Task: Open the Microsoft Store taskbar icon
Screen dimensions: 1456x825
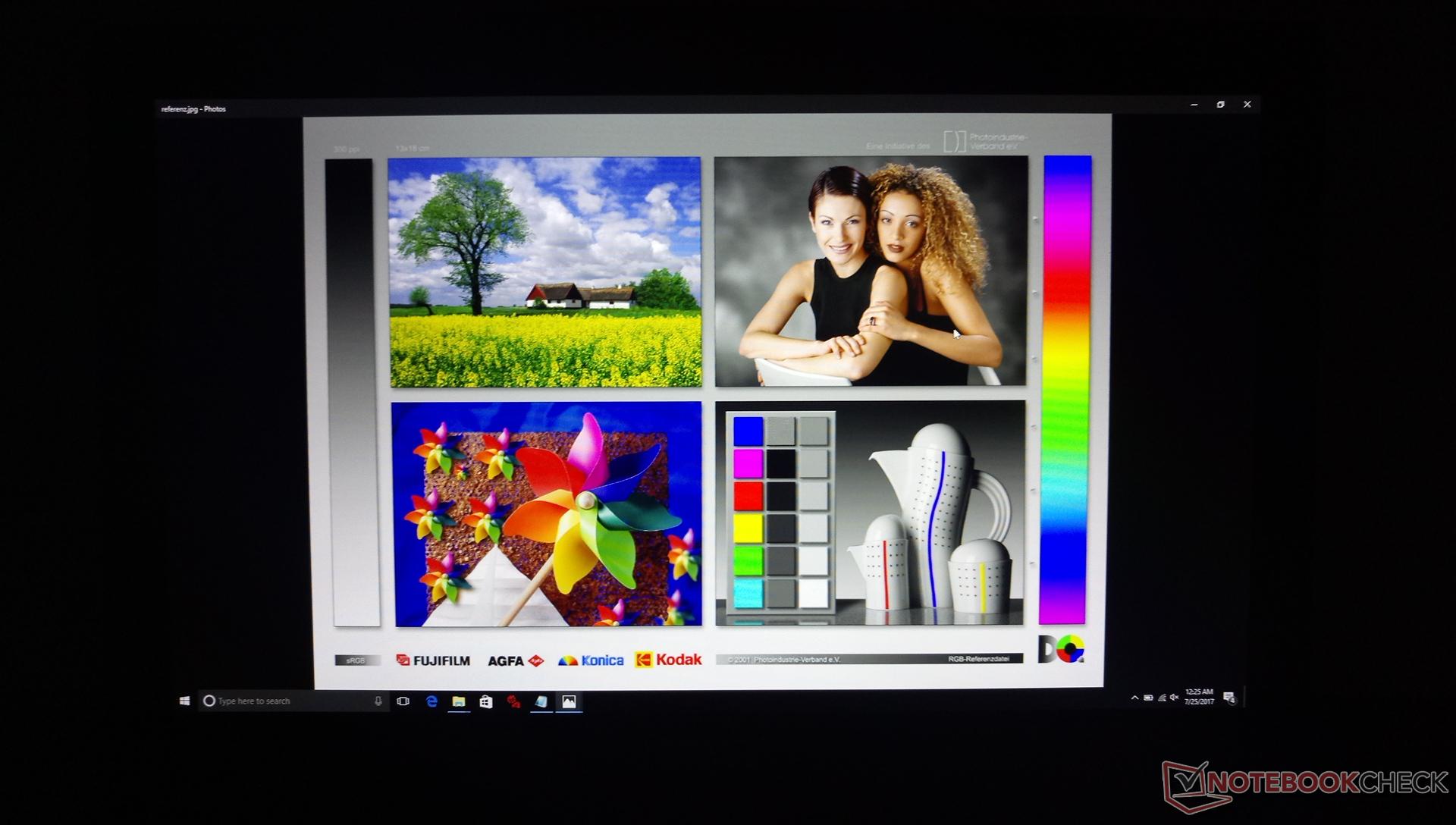Action: click(486, 701)
